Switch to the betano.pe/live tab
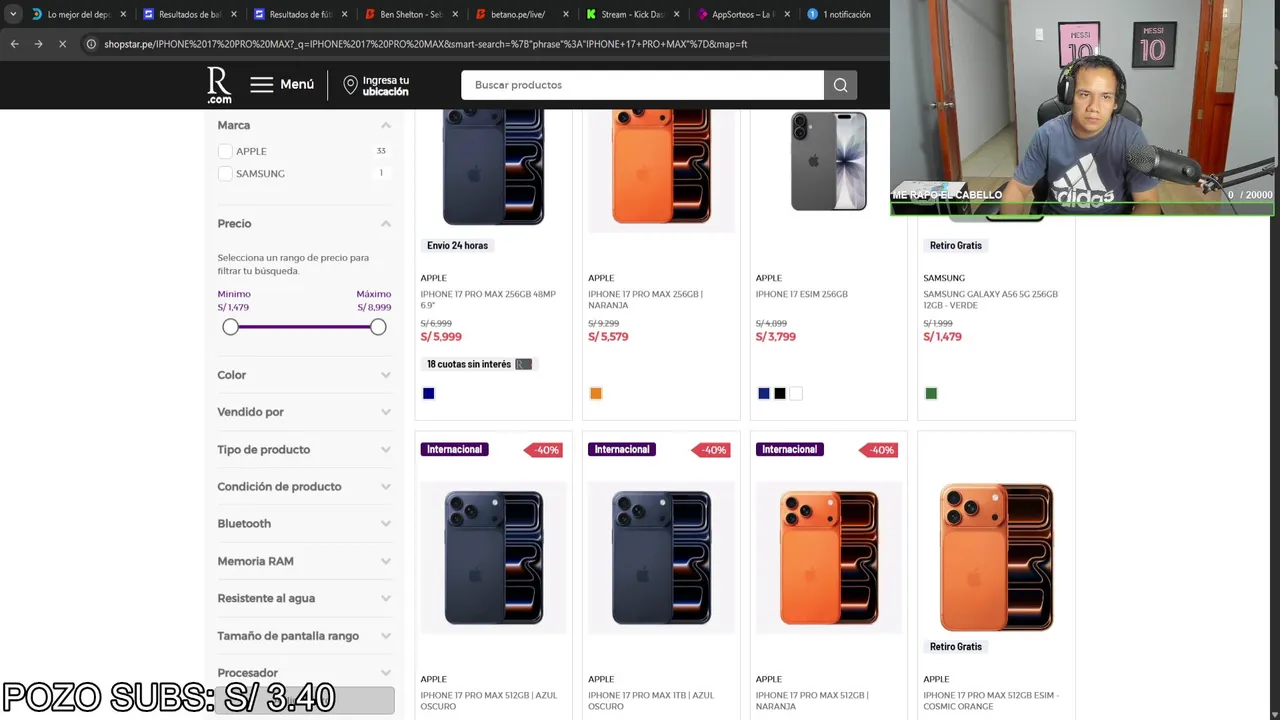 517,14
